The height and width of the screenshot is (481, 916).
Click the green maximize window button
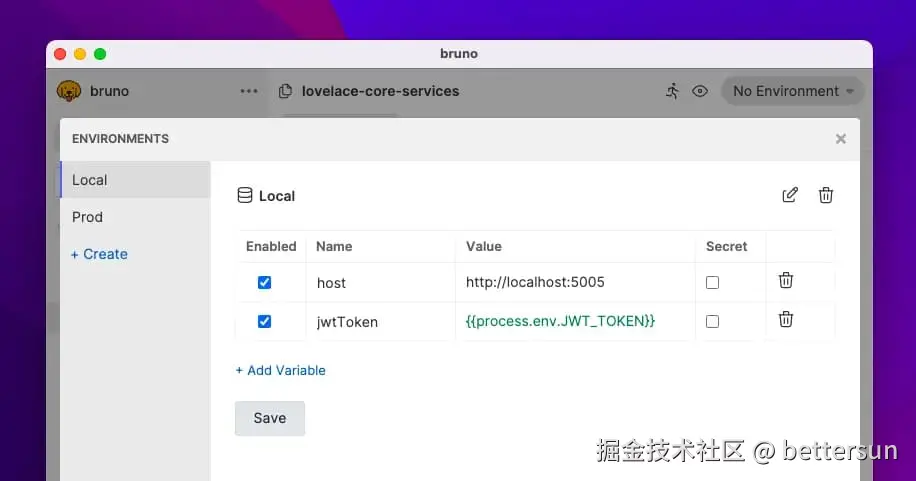[x=100, y=54]
